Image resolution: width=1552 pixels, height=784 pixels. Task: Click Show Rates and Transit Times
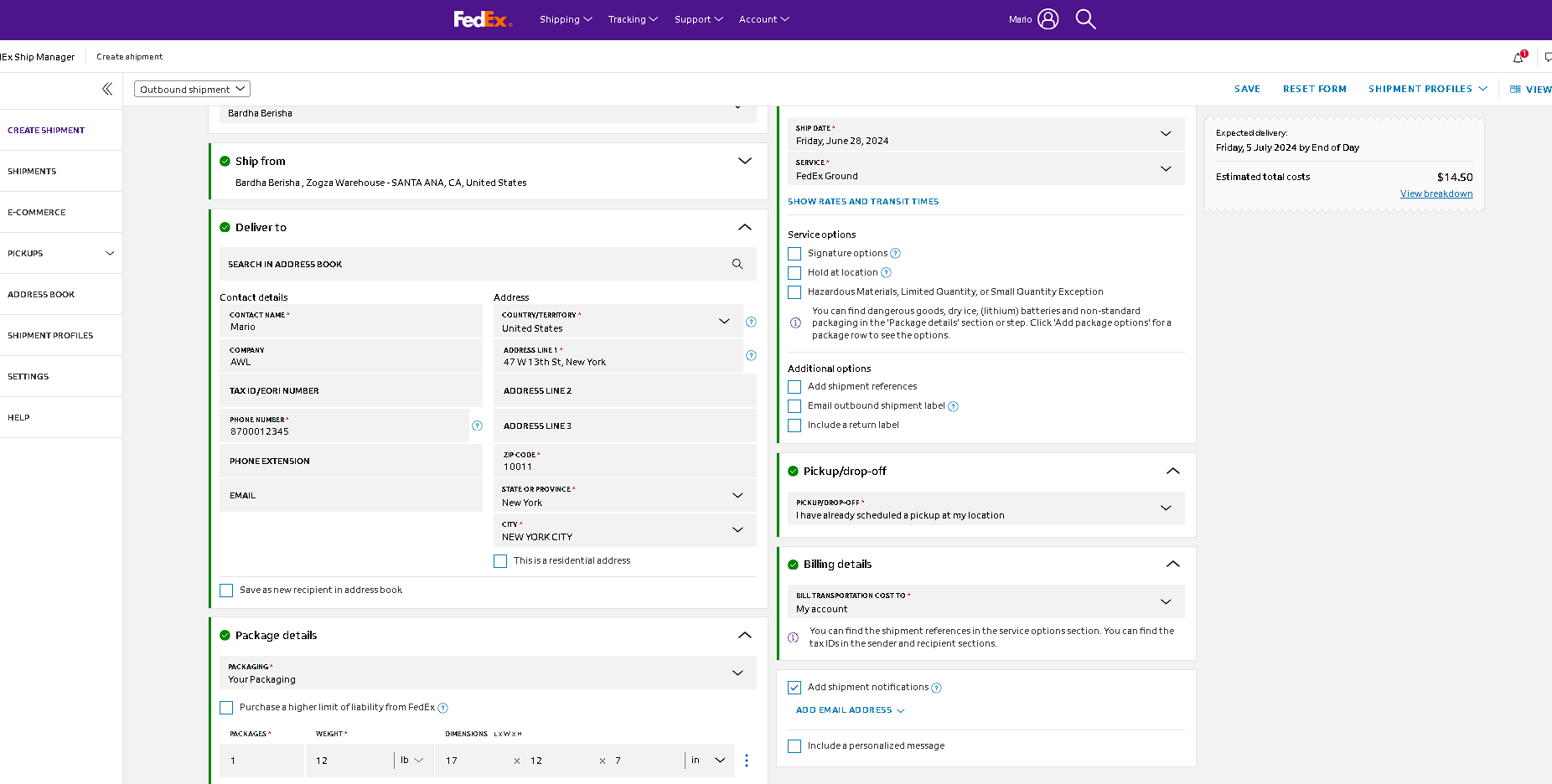tap(863, 202)
